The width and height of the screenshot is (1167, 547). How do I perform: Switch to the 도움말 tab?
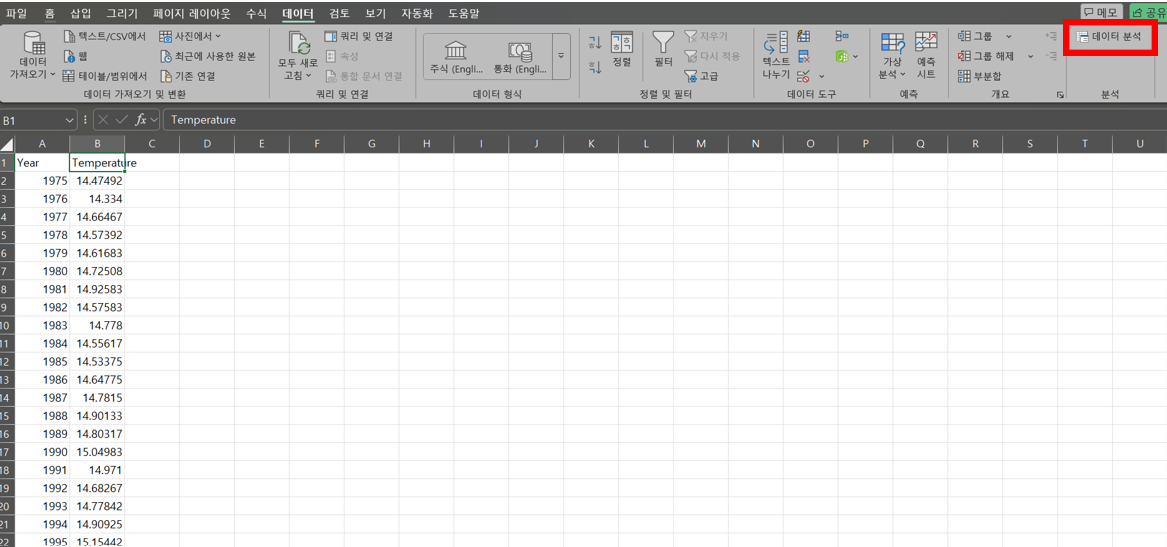pyautogui.click(x=464, y=13)
